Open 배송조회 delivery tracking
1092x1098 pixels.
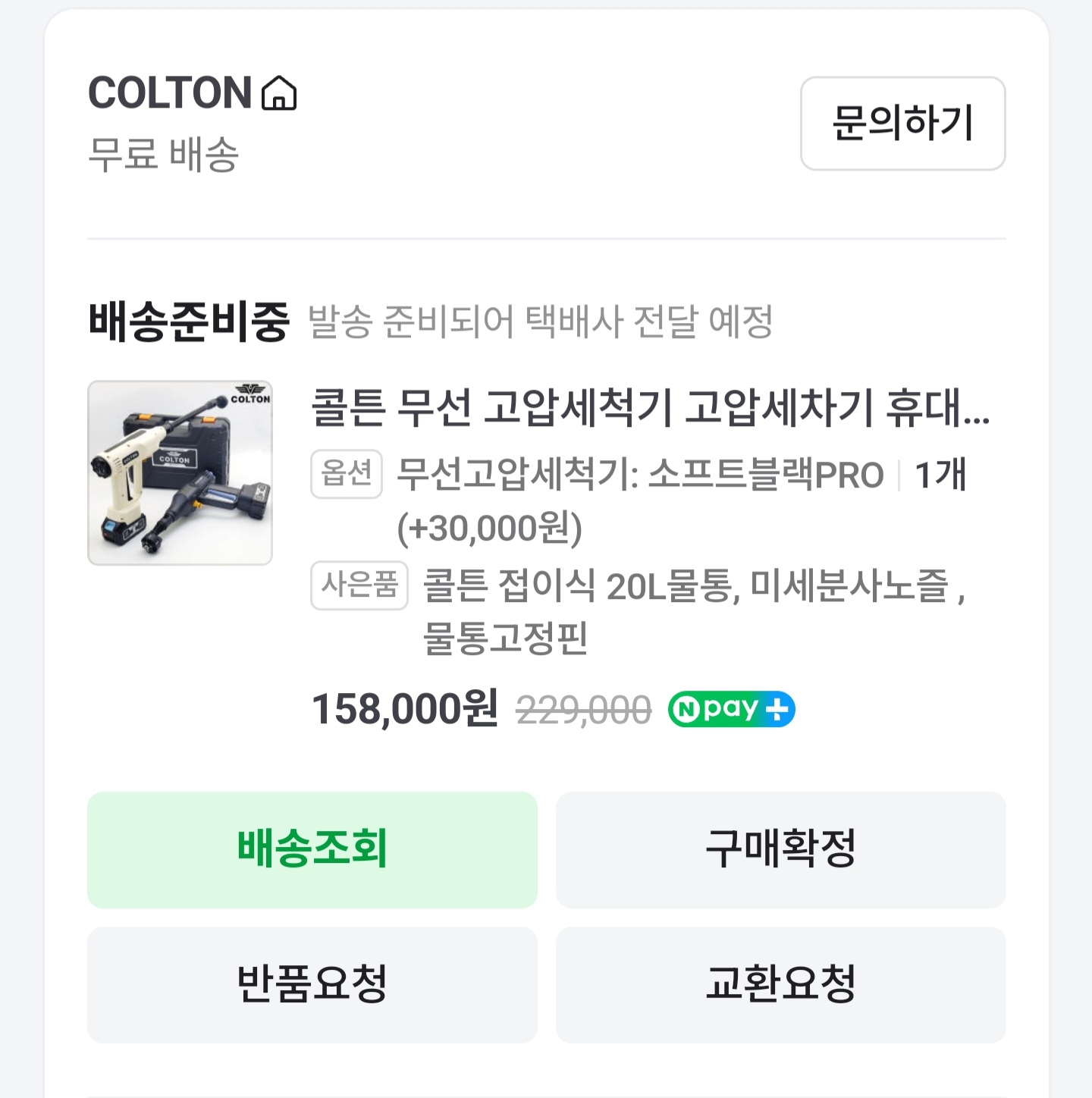(x=312, y=849)
